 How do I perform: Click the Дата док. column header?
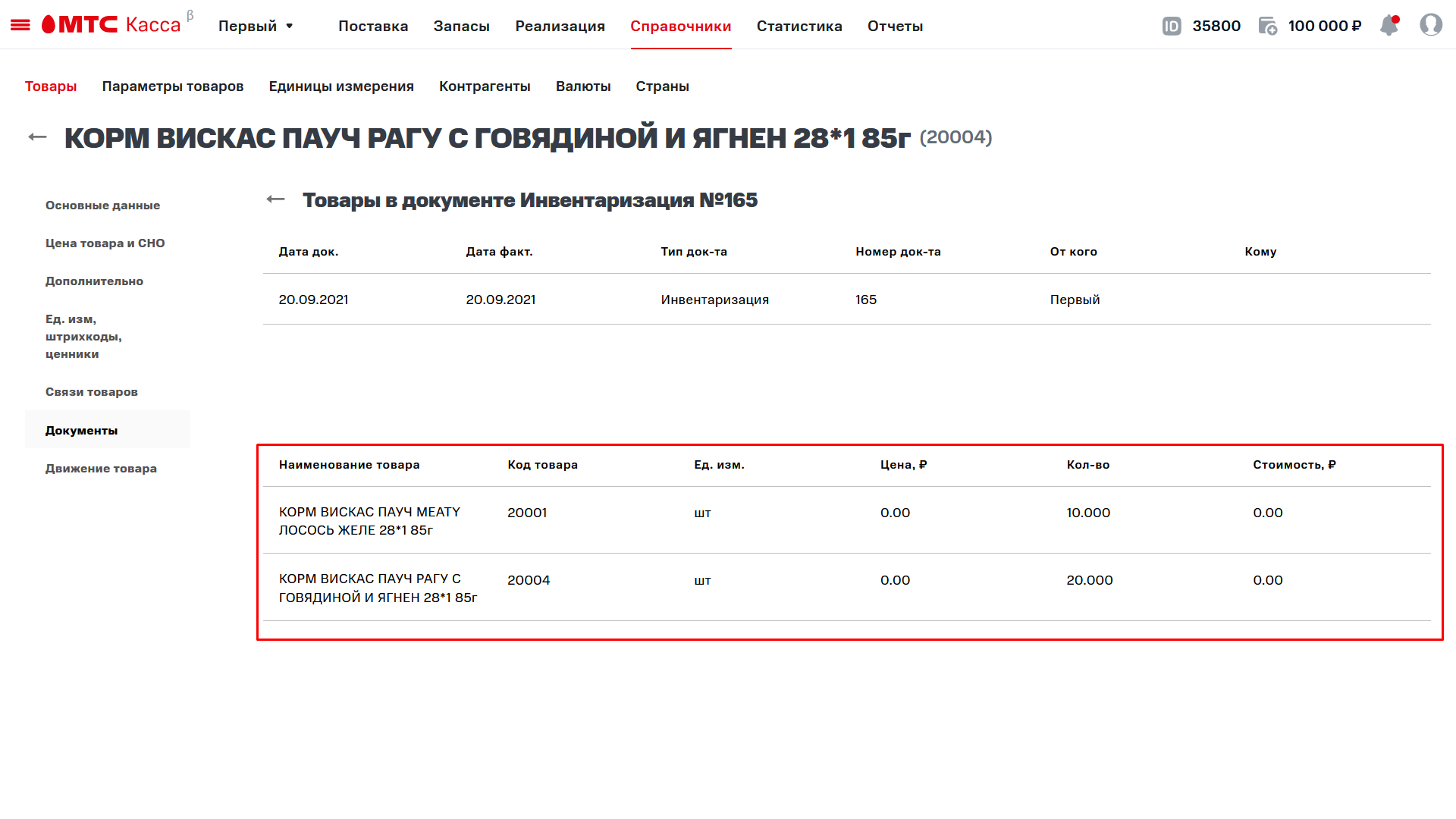tap(309, 252)
